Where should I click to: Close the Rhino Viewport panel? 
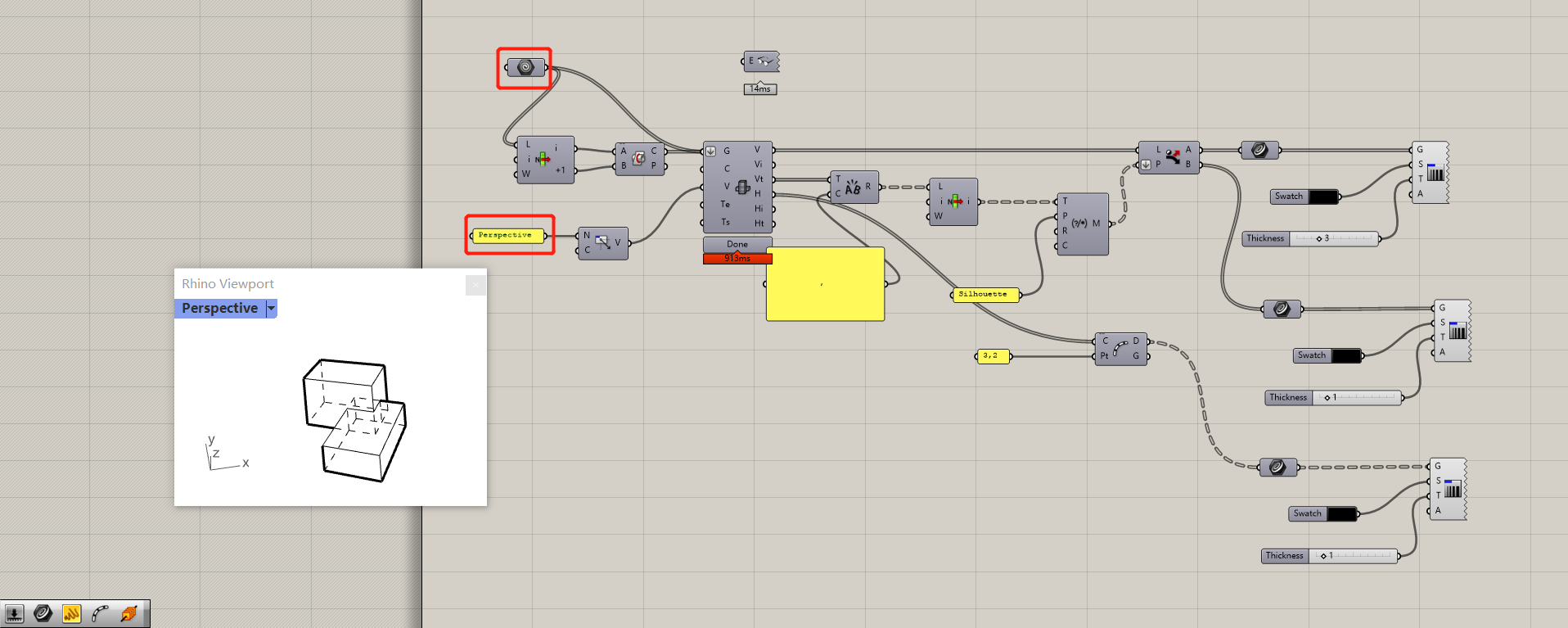click(x=475, y=285)
